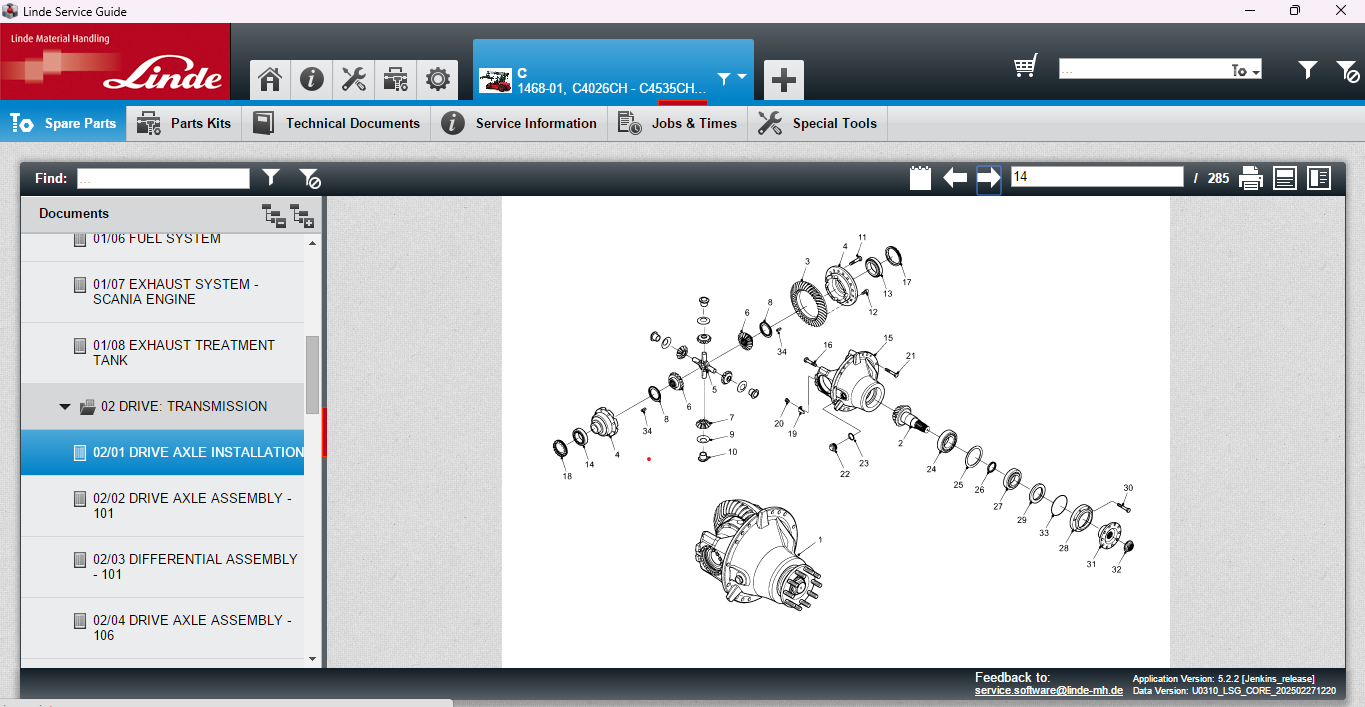
Task: Print the current page
Action: pyautogui.click(x=1251, y=178)
